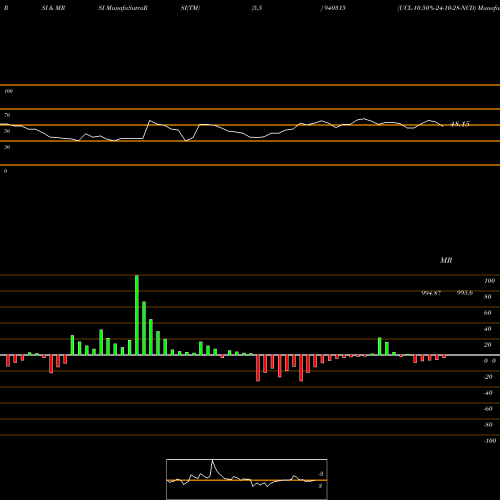The image size is (500, 500).
Task: Click MR axis label -80
Action: click(488, 425)
